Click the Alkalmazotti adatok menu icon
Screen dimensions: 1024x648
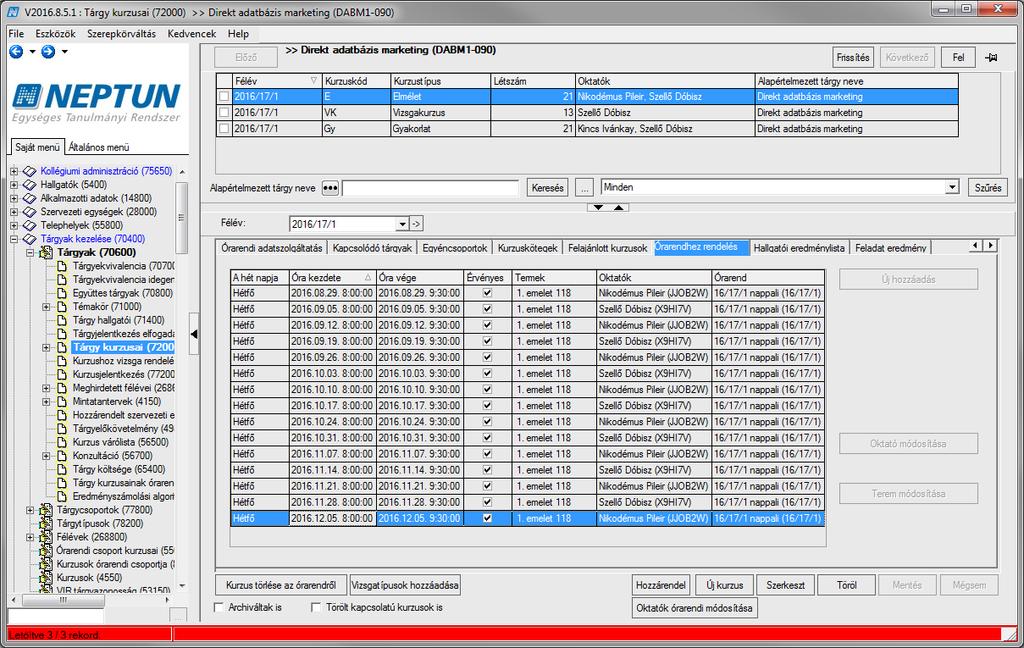click(29, 198)
